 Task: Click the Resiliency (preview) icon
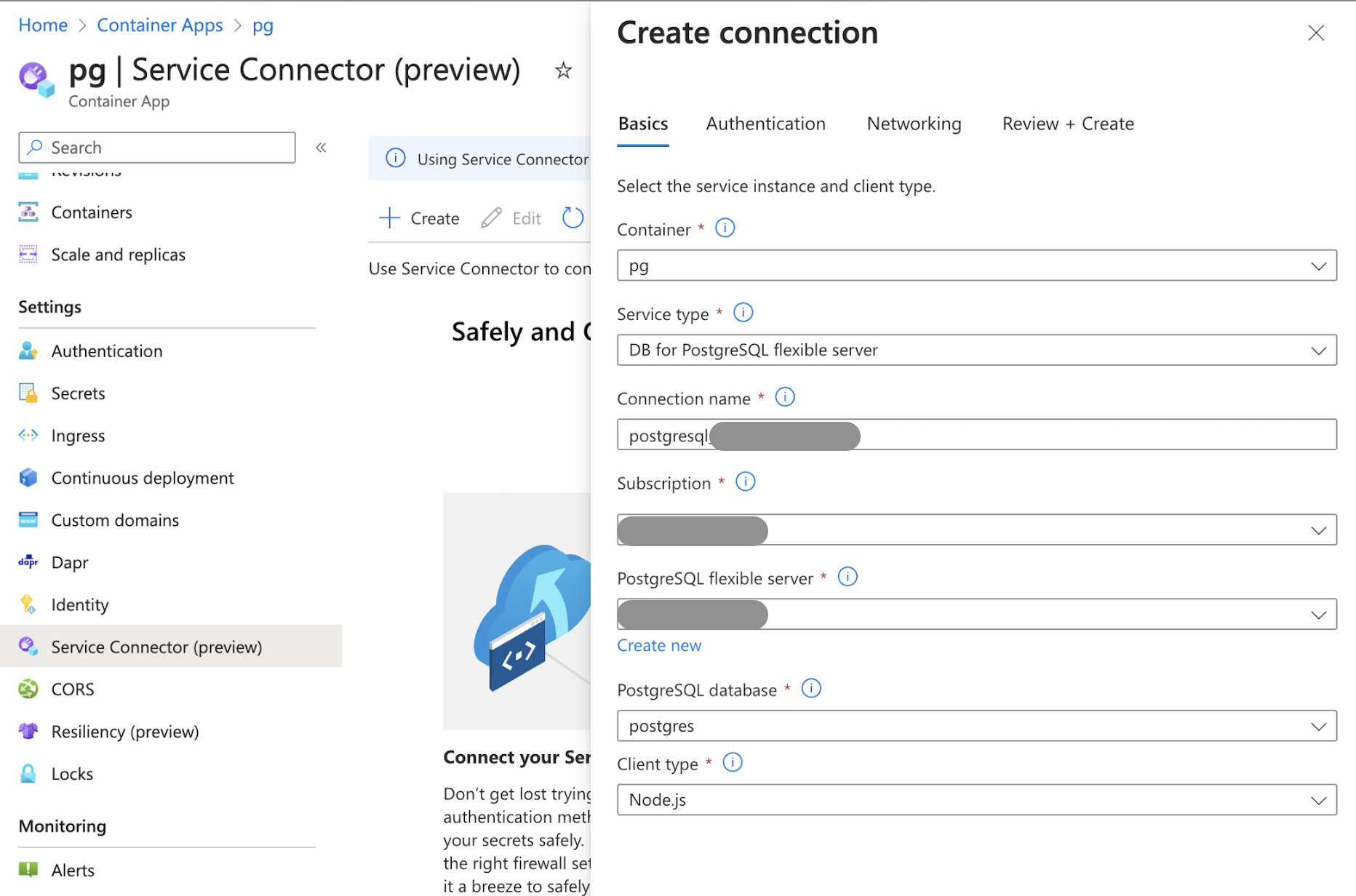(28, 731)
